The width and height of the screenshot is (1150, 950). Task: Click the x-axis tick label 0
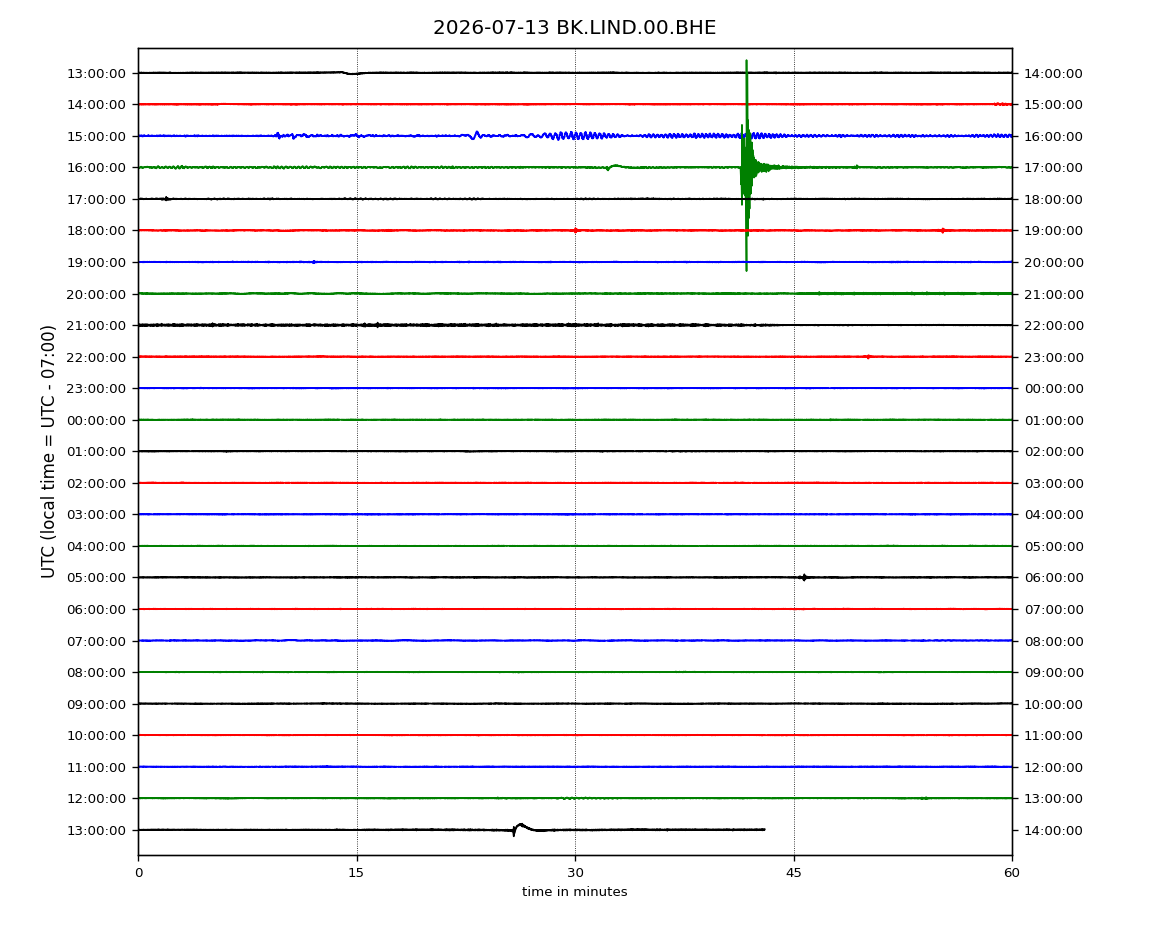139,872
